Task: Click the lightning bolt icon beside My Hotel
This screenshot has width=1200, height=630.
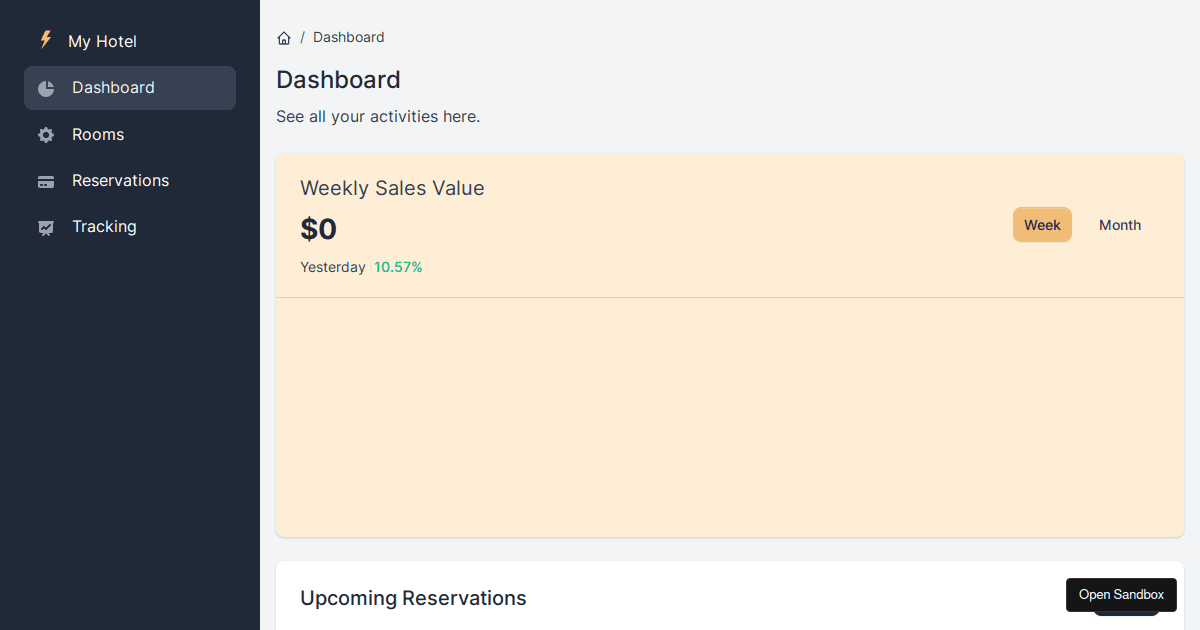Action: coord(45,40)
